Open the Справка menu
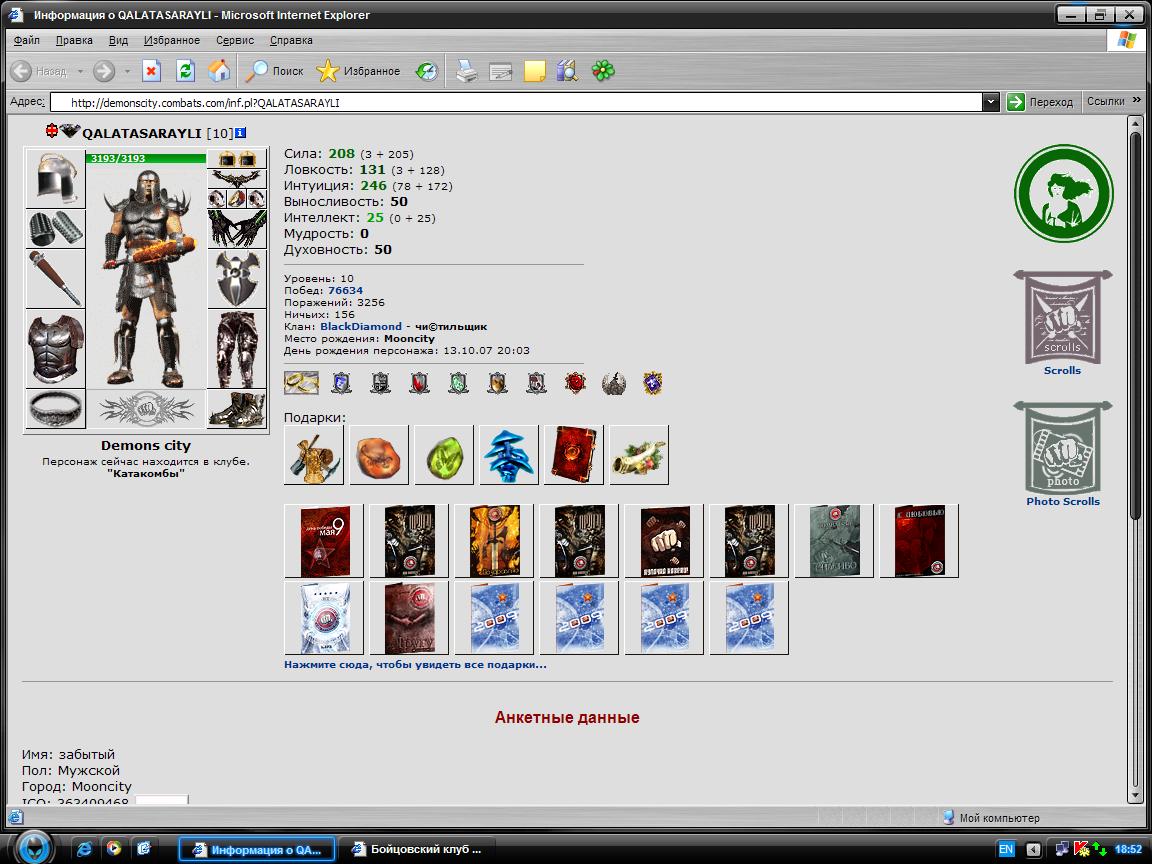This screenshot has width=1152, height=864. 291,40
